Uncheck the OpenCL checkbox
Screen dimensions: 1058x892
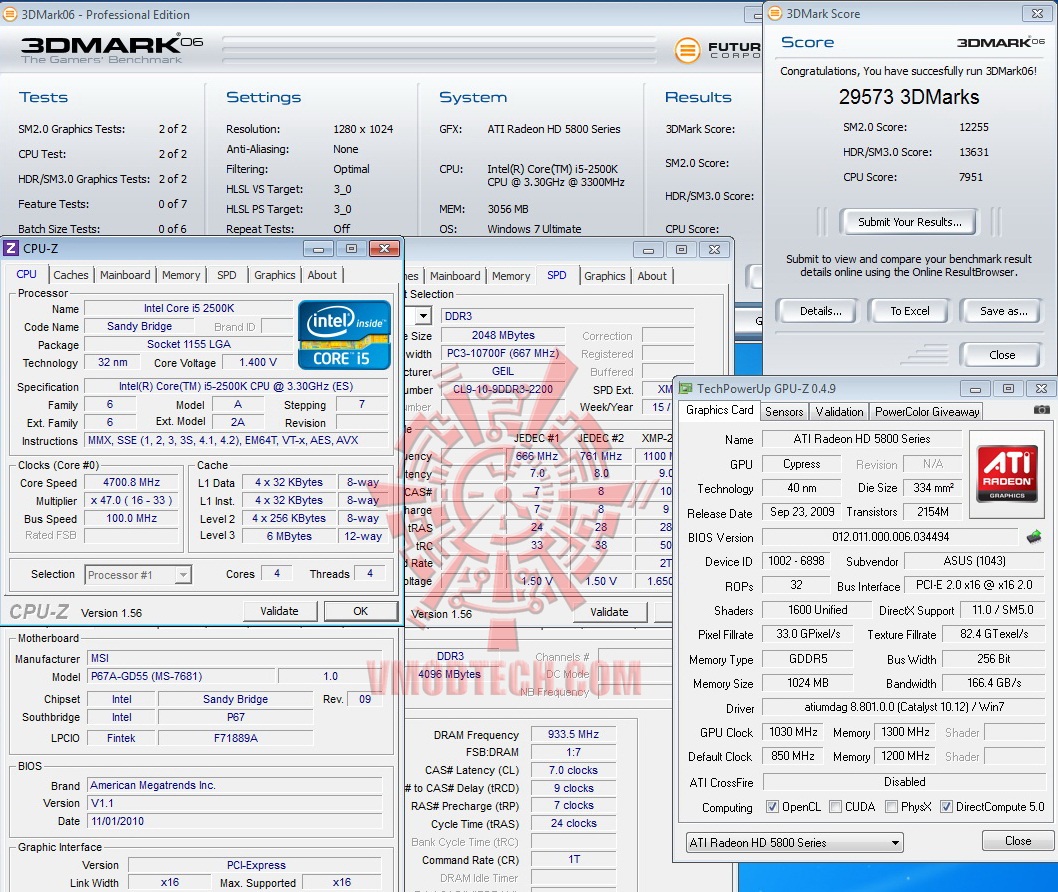pos(772,807)
